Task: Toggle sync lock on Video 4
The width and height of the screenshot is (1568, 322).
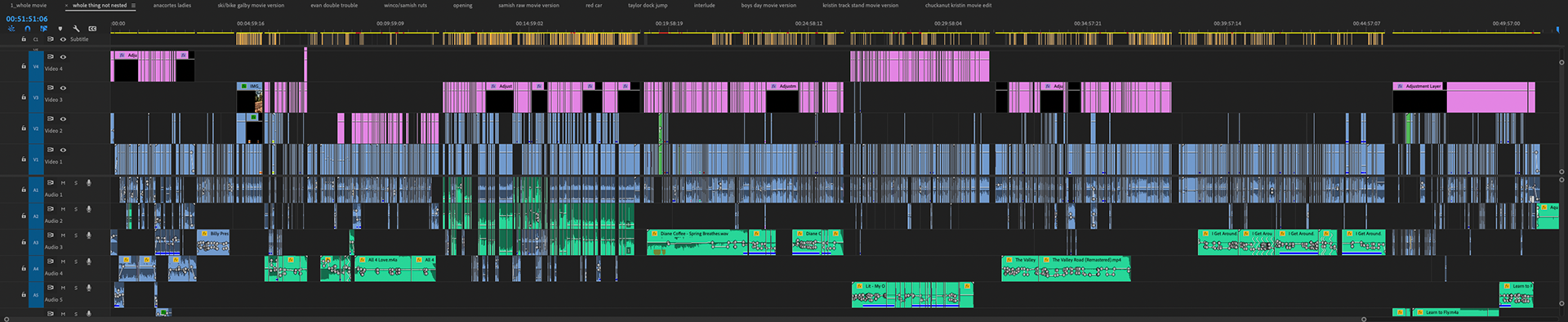Action: point(50,57)
